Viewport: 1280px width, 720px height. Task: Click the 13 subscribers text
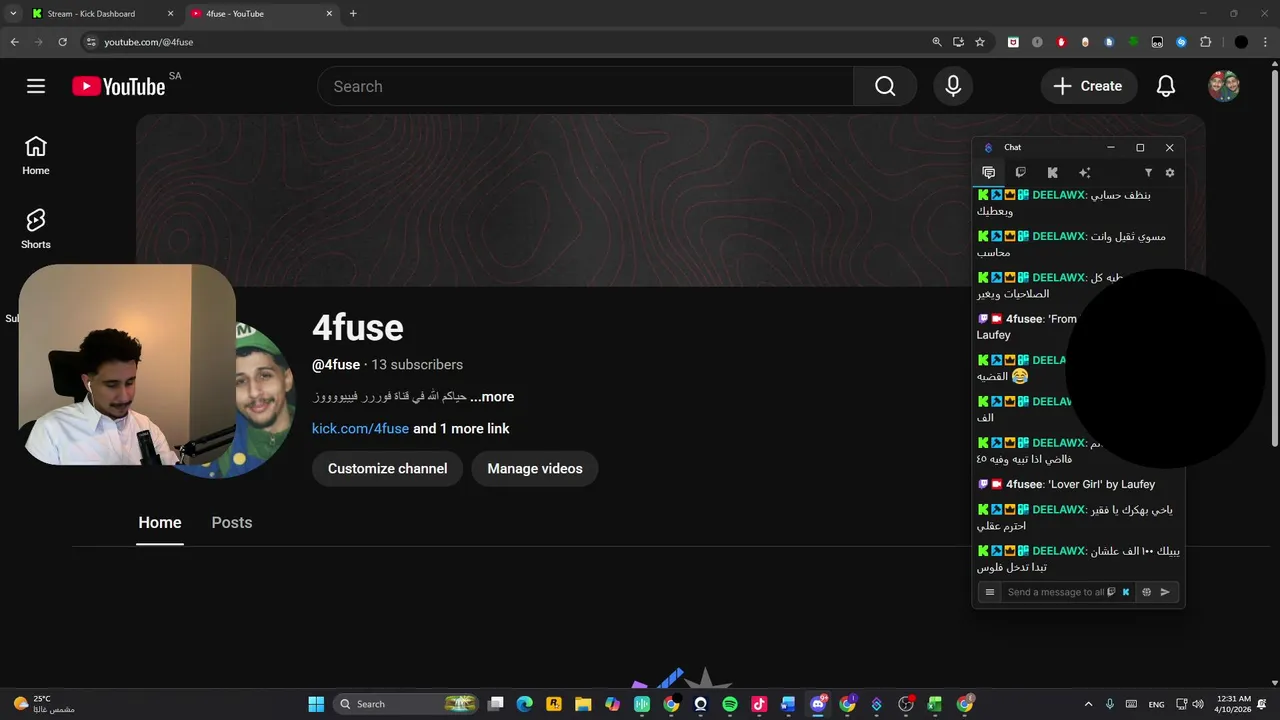click(417, 365)
